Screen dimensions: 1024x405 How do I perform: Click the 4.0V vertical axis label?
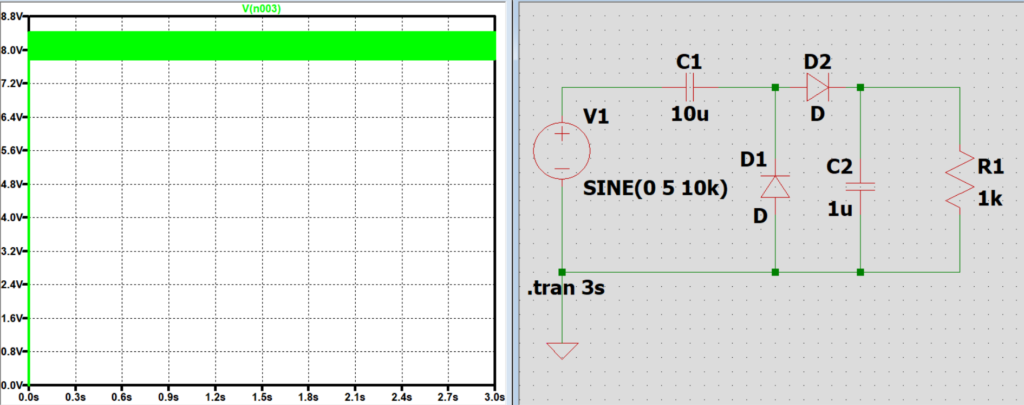tap(12, 218)
